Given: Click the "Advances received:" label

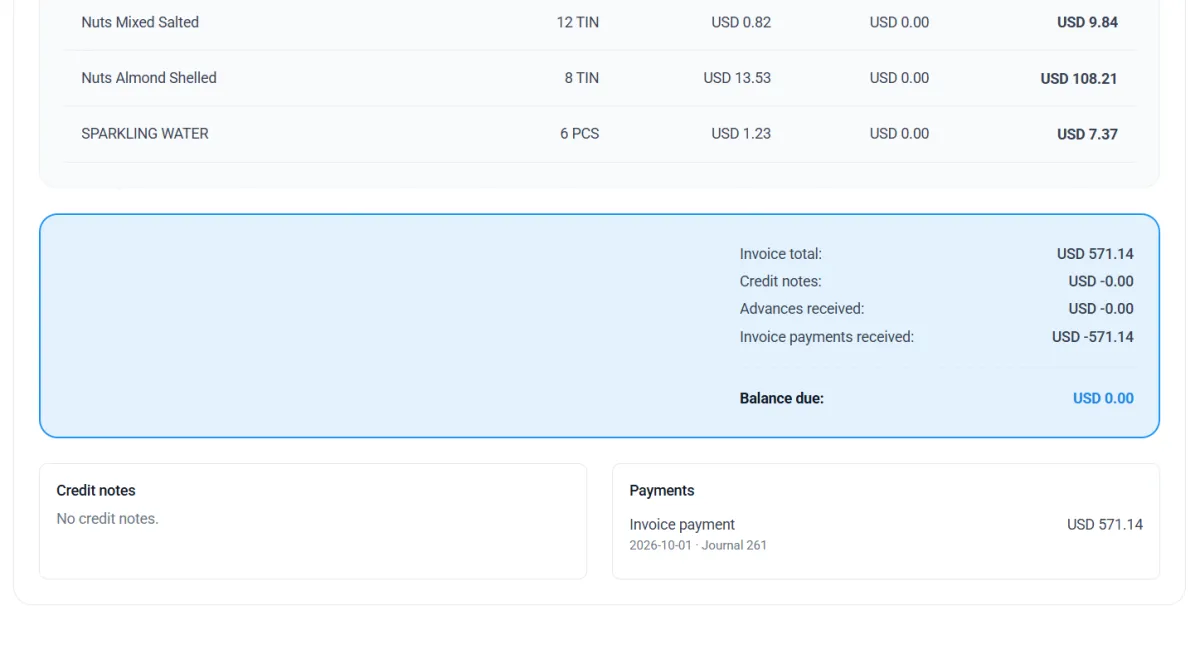Looking at the screenshot, I should click(802, 309).
